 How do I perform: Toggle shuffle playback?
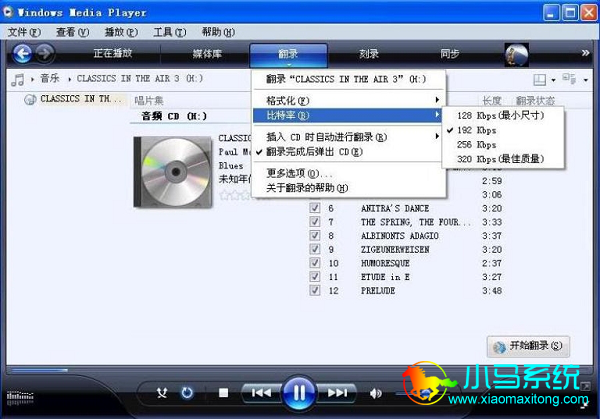pyautogui.click(x=162, y=393)
